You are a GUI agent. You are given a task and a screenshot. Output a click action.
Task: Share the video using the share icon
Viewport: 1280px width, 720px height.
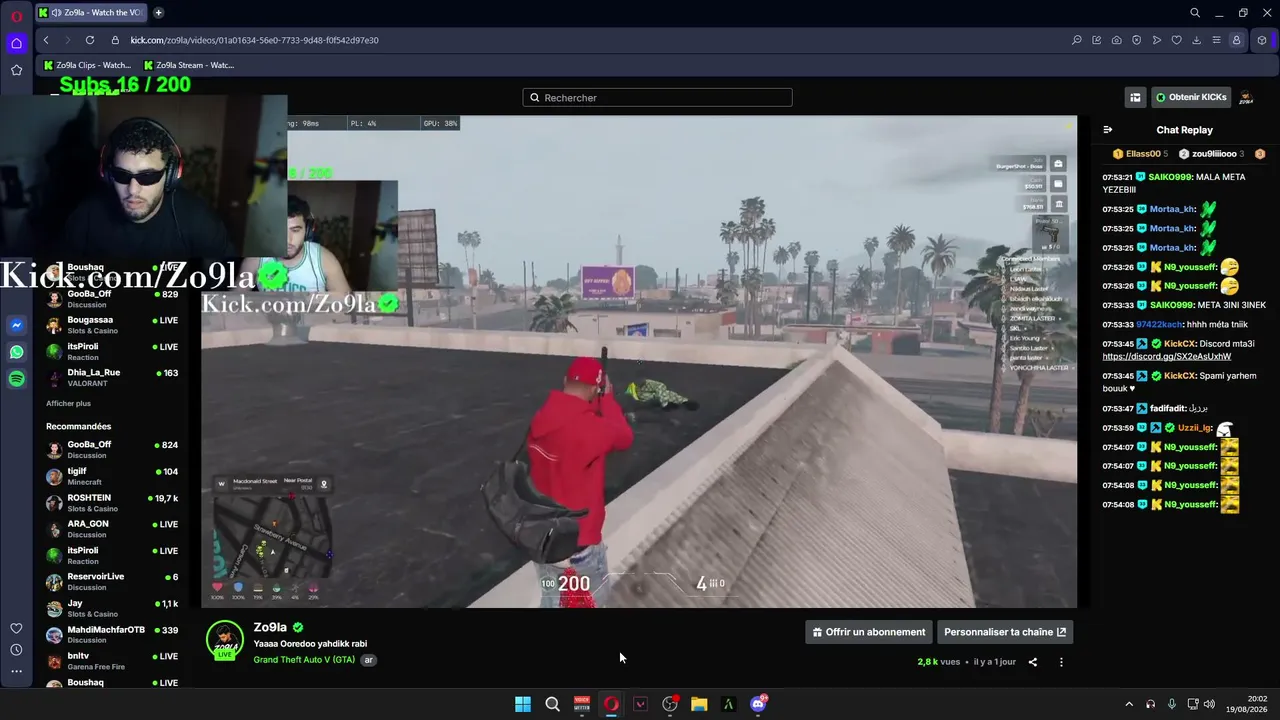click(1033, 662)
